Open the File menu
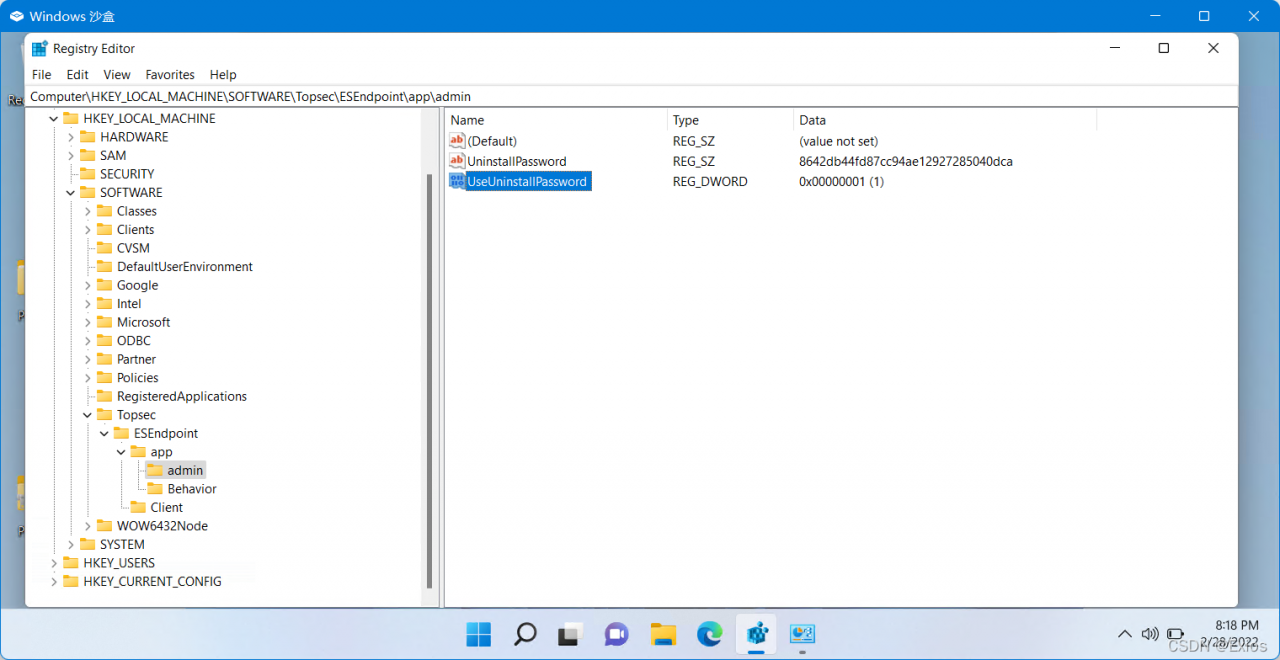The width and height of the screenshot is (1280, 660). point(42,75)
